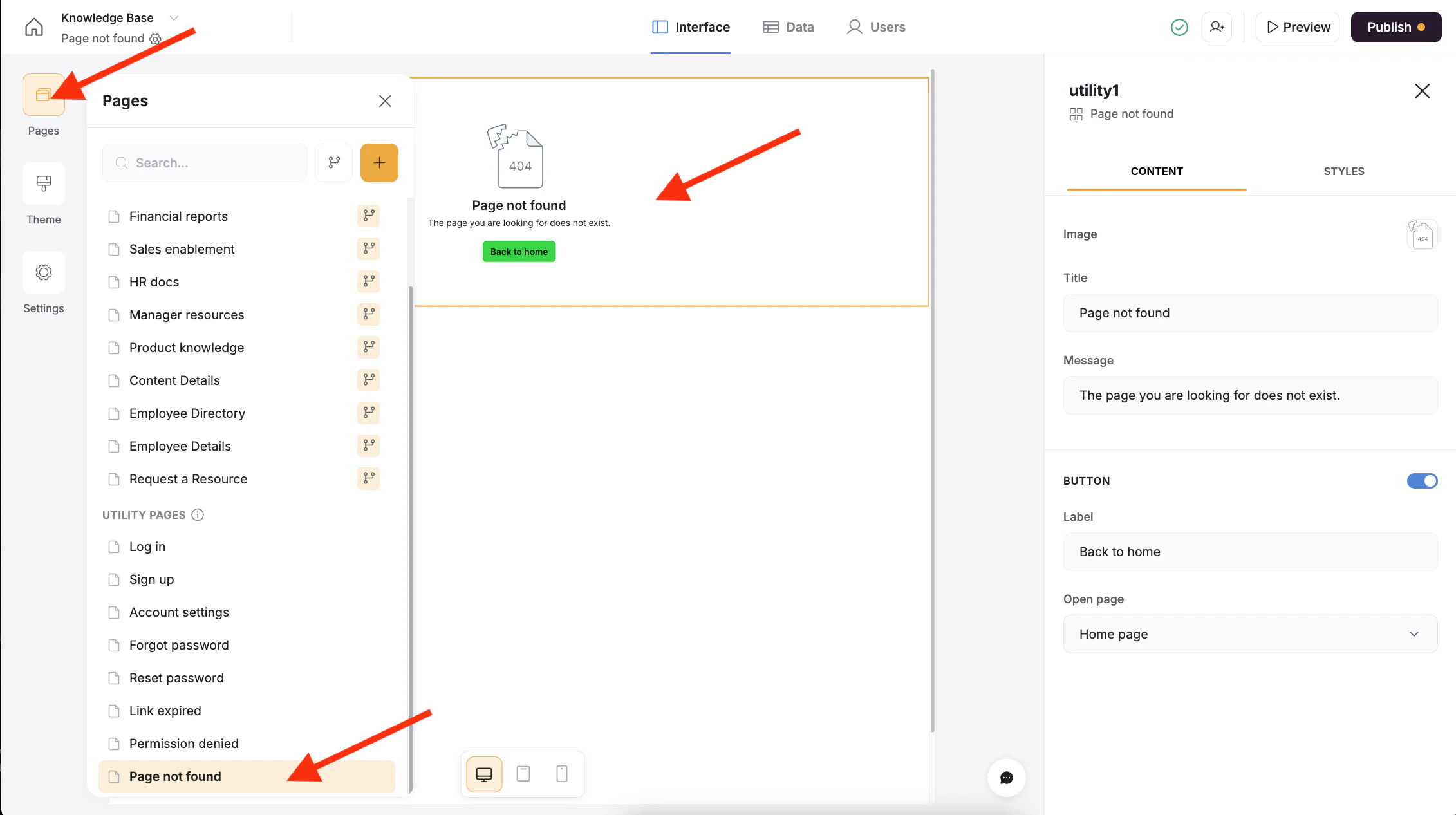This screenshot has height=815, width=1456.
Task: Switch to tablet device preview
Action: [x=523, y=774]
